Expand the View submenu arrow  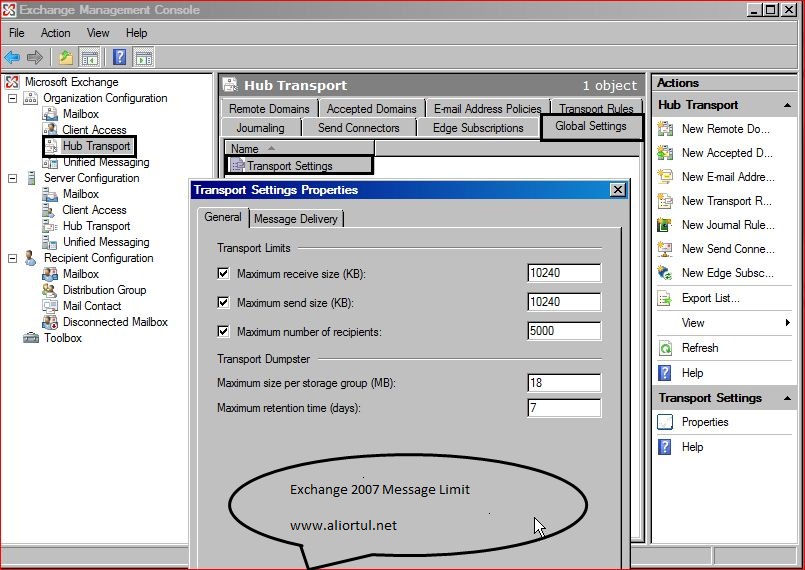[788, 322]
